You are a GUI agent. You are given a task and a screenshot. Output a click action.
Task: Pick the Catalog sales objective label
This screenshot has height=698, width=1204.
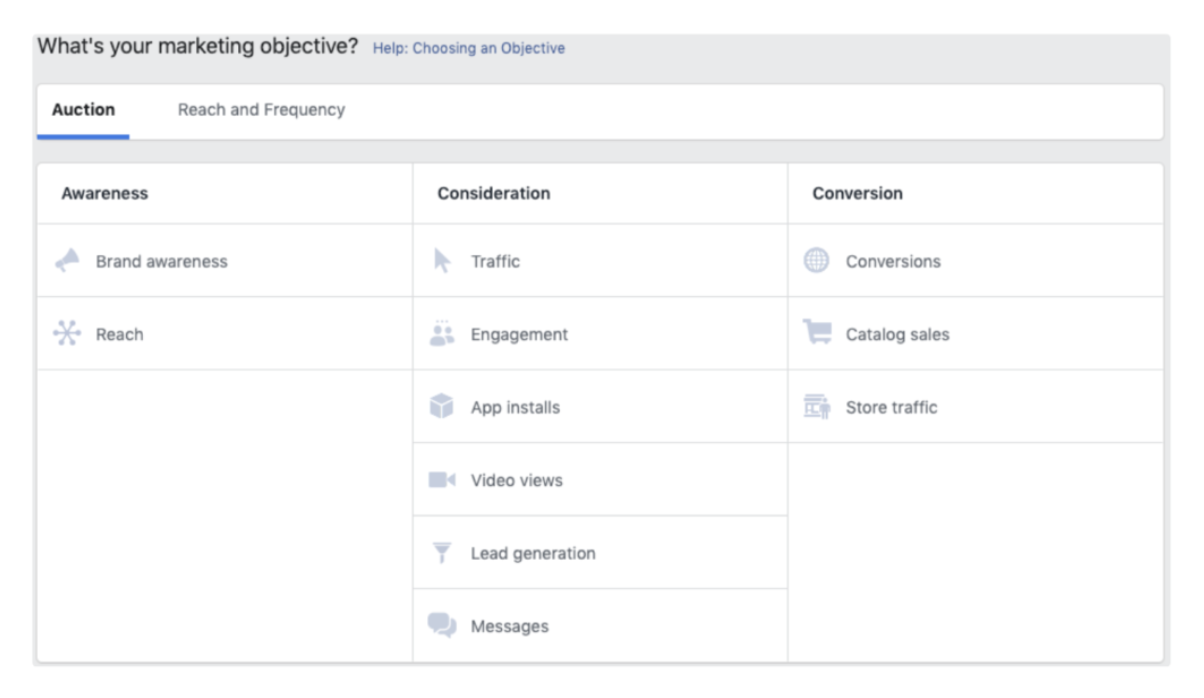(x=898, y=335)
